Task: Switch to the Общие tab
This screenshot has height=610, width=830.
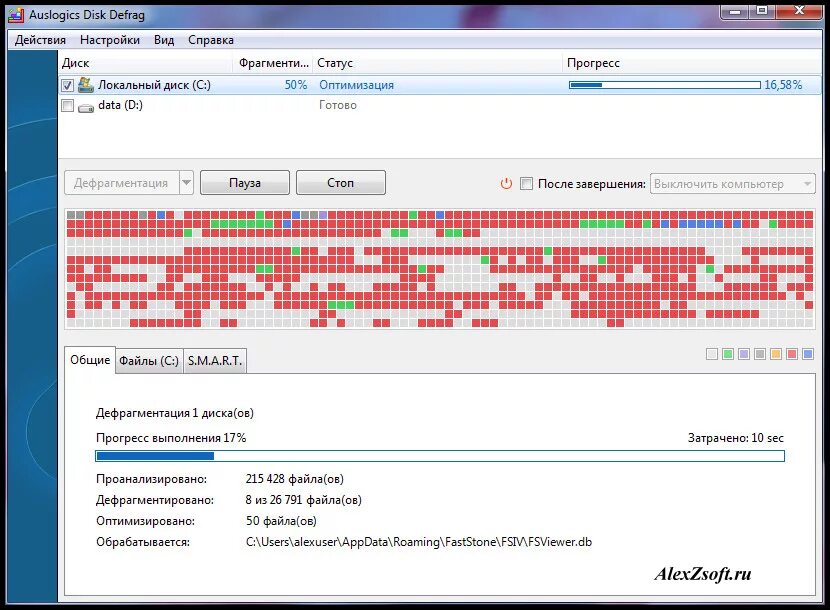Action: [90, 360]
